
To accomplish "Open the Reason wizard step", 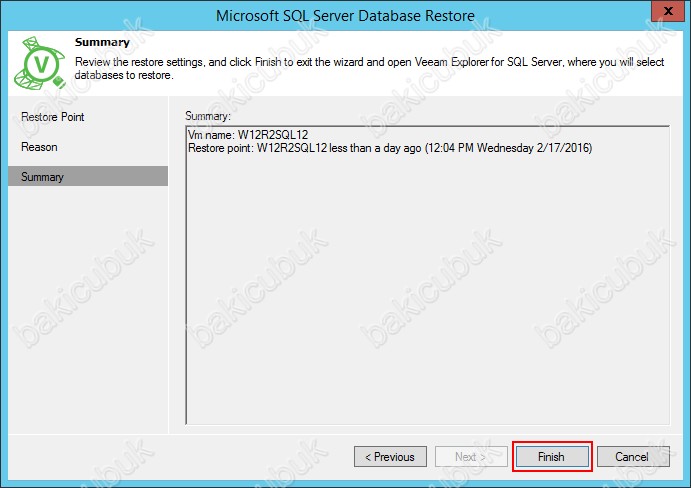I will click(x=39, y=147).
